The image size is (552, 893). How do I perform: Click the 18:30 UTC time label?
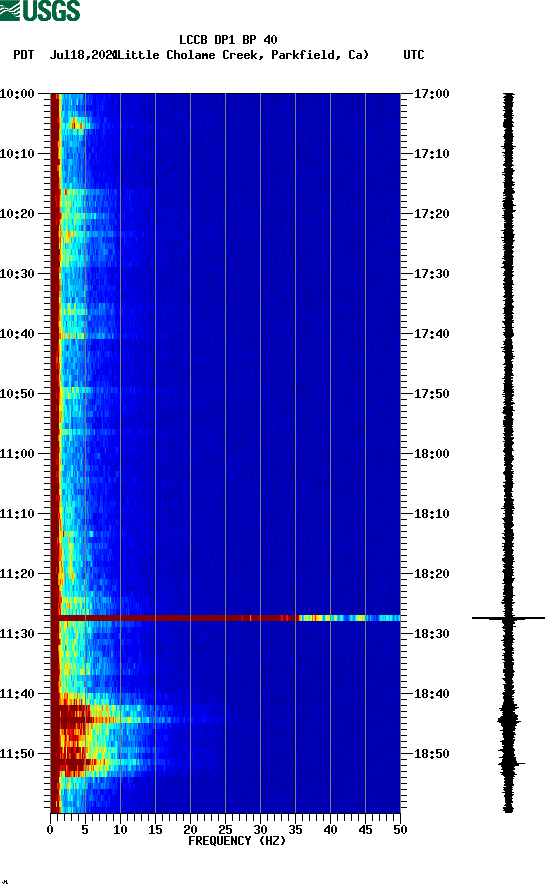431,634
